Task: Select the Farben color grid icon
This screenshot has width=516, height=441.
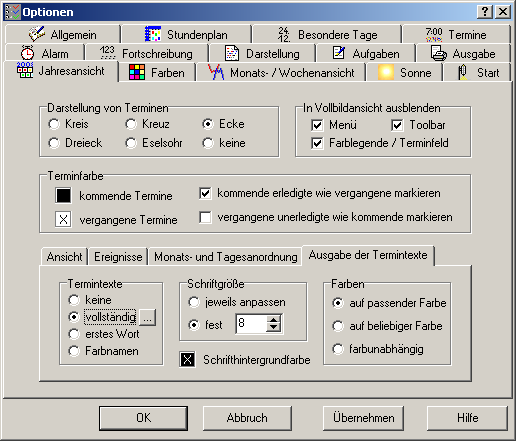Action: point(137,72)
